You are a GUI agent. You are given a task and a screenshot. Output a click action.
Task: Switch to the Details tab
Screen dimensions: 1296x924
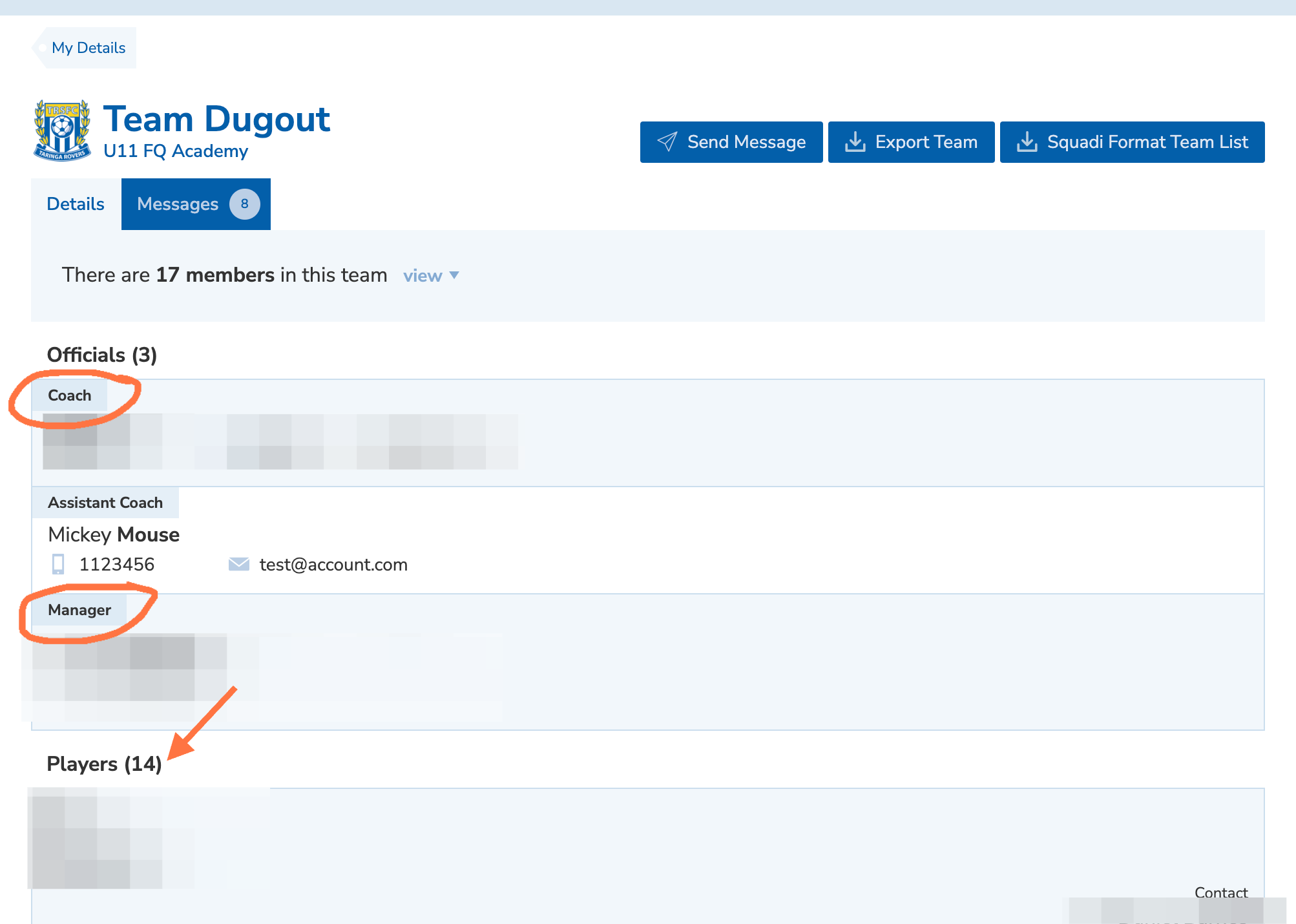[76, 204]
